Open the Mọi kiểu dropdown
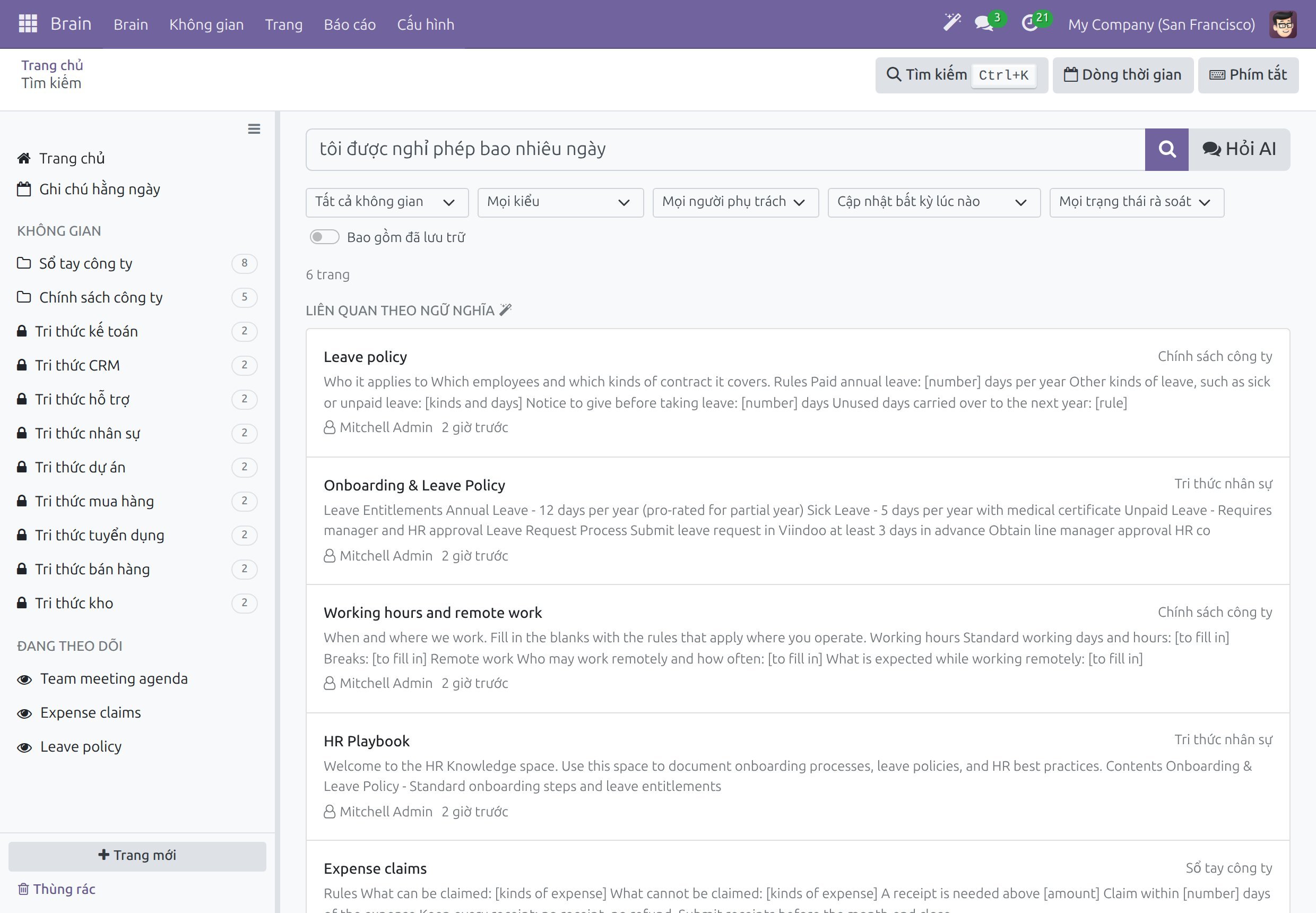Viewport: 1316px width, 913px height. click(560, 203)
